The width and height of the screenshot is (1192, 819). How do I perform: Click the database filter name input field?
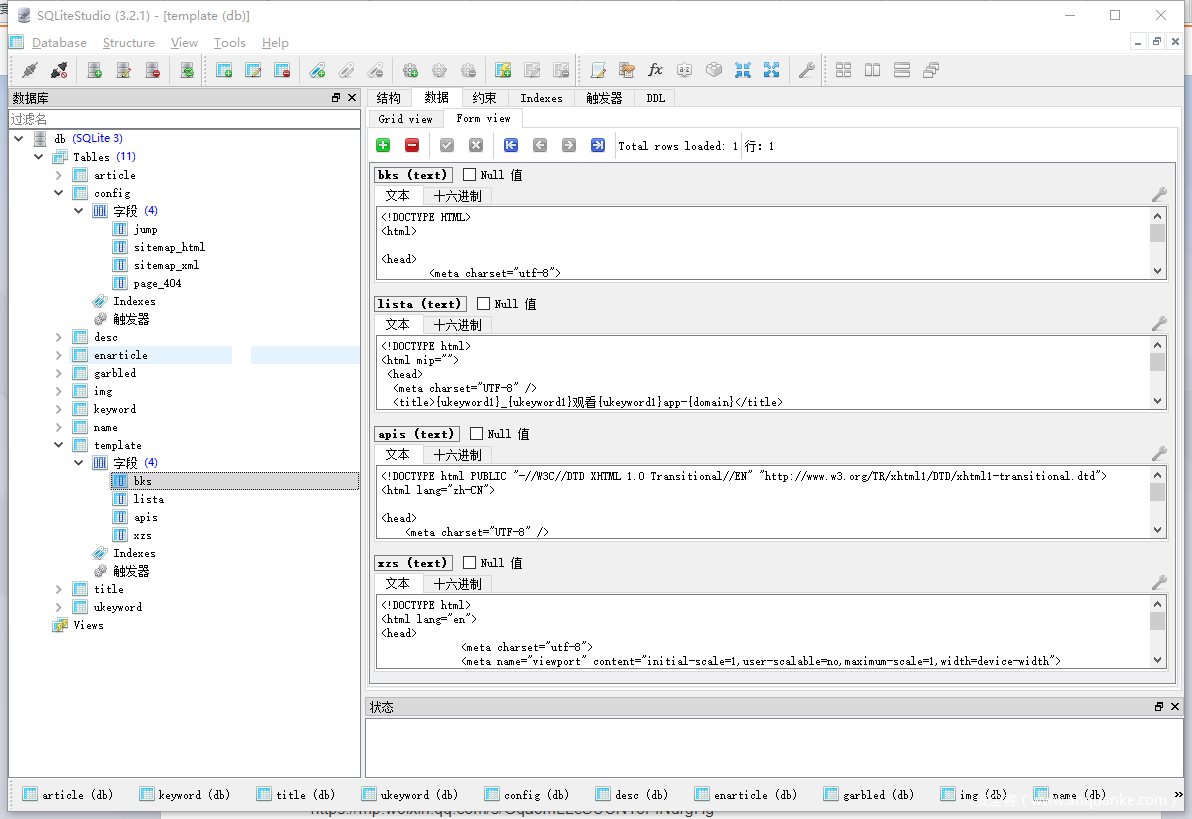(184, 119)
